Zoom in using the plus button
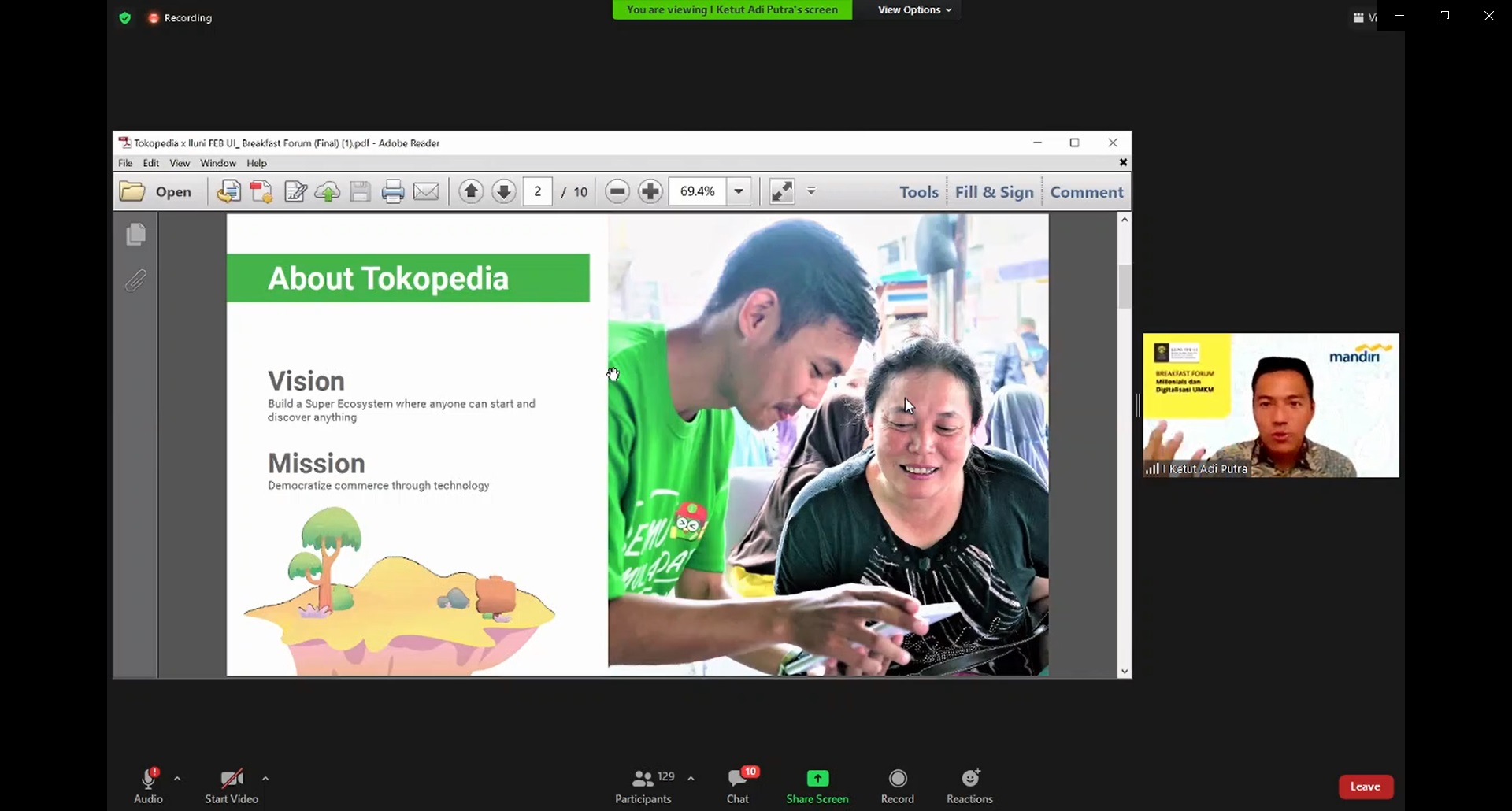This screenshot has width=1512, height=811. point(650,191)
